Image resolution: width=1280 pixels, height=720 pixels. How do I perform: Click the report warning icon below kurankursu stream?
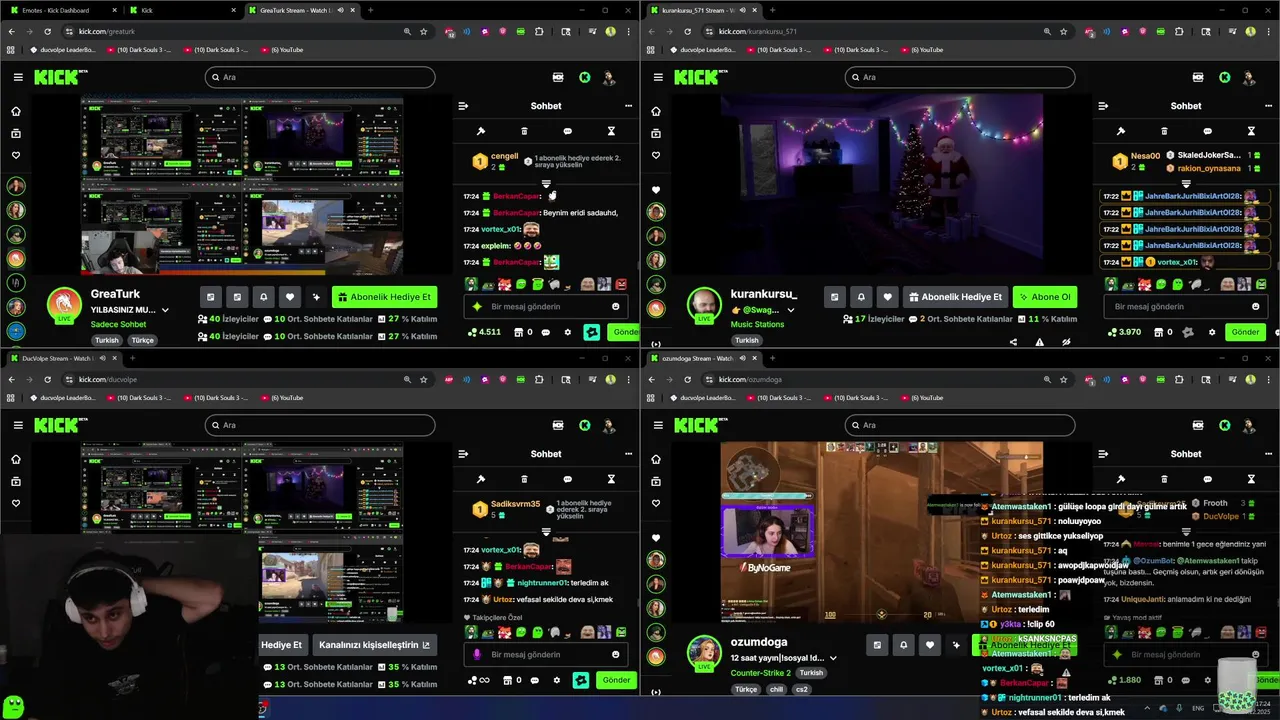click(1040, 342)
